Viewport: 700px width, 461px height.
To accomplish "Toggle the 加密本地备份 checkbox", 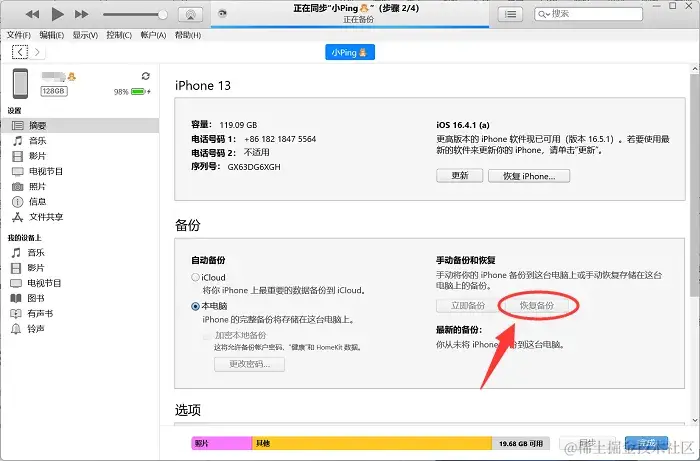I will click(207, 336).
